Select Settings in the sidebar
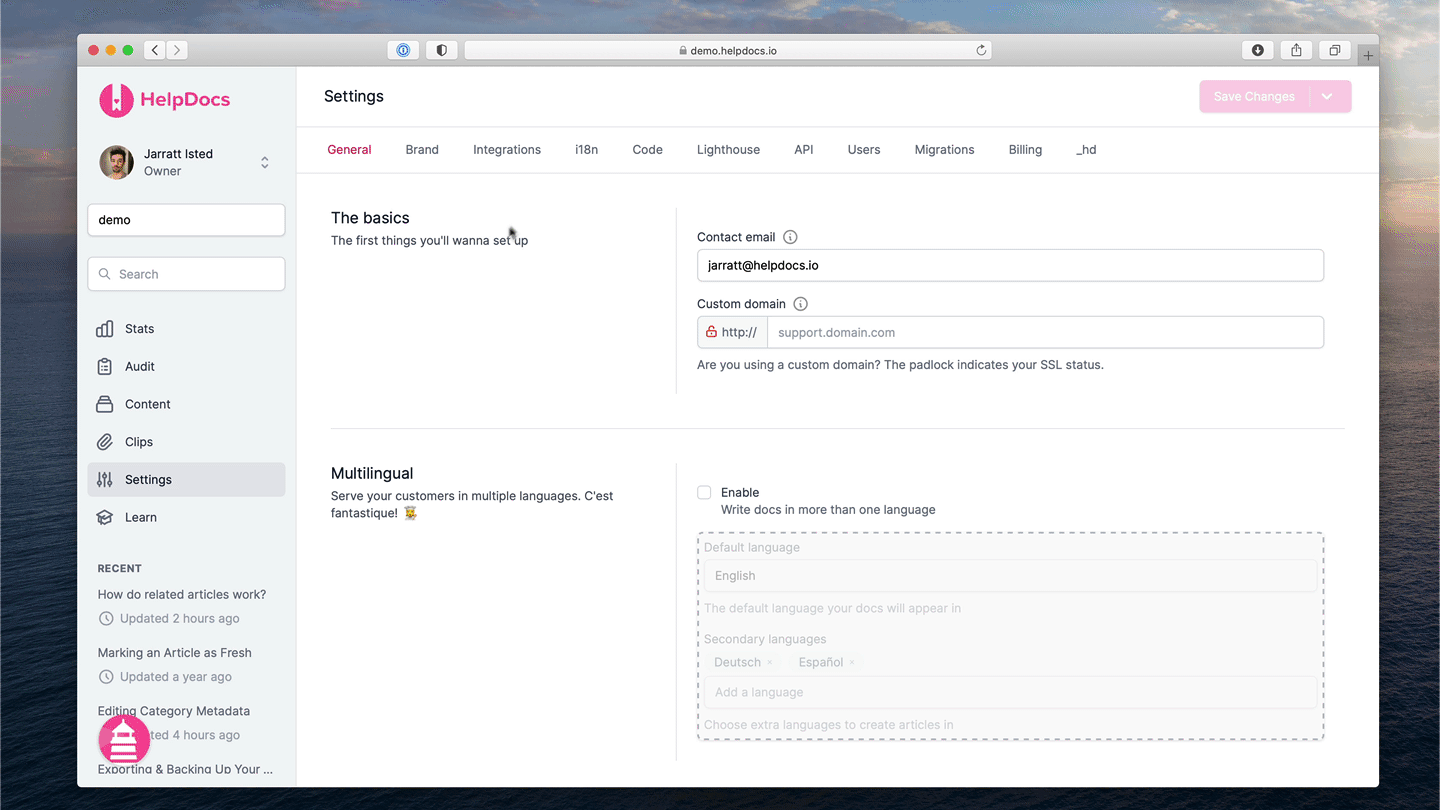Viewport: 1440px width, 810px height. point(186,480)
